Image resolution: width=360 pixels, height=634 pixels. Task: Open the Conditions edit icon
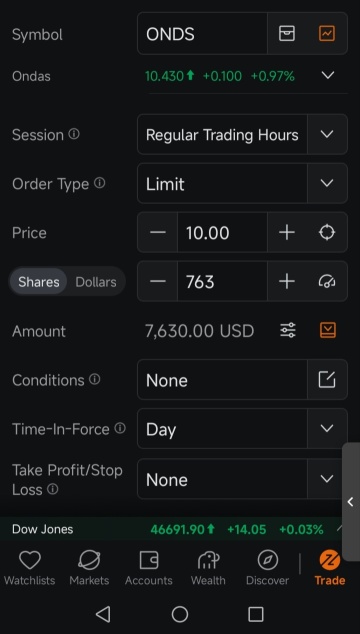coord(327,380)
